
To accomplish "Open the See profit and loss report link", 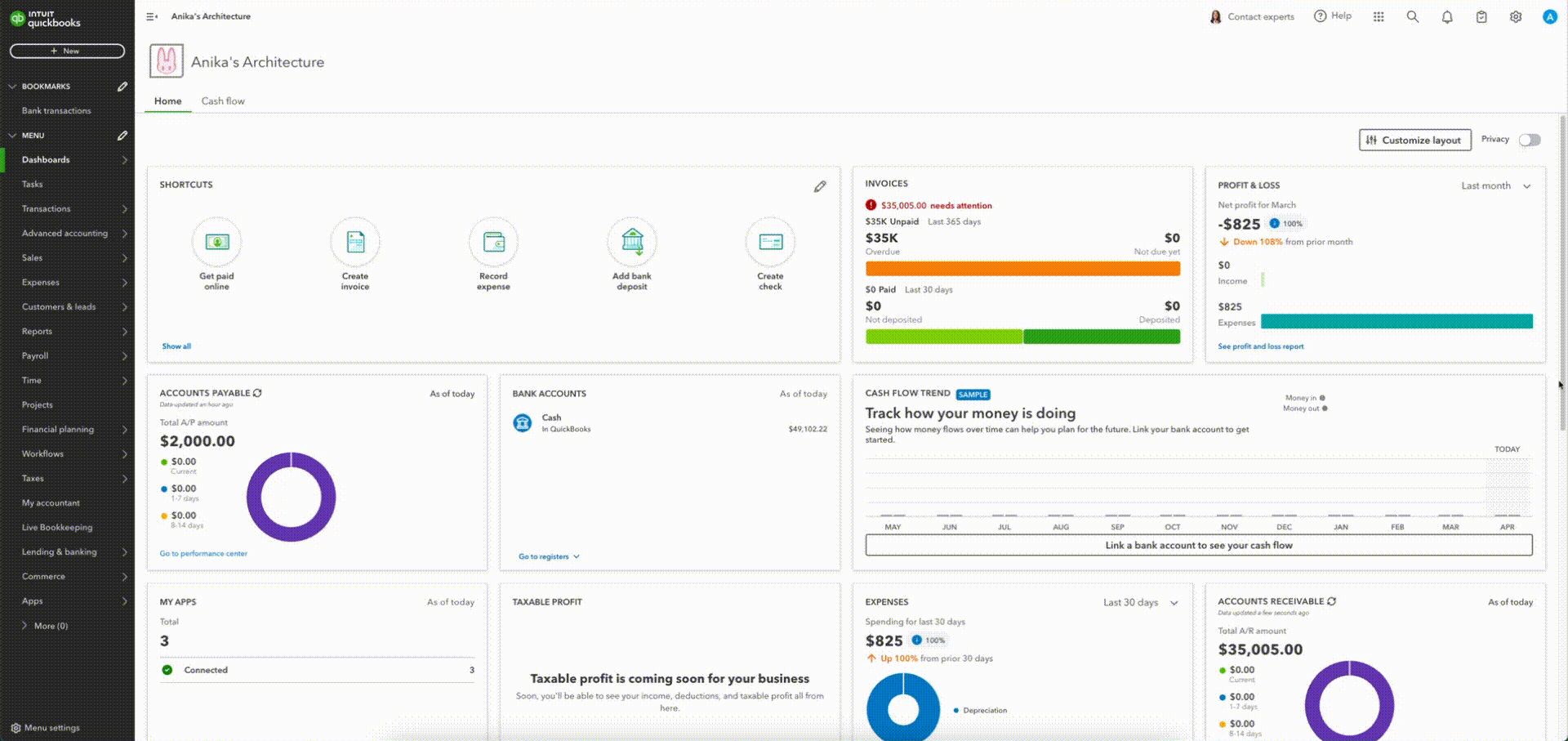I will [1260, 346].
